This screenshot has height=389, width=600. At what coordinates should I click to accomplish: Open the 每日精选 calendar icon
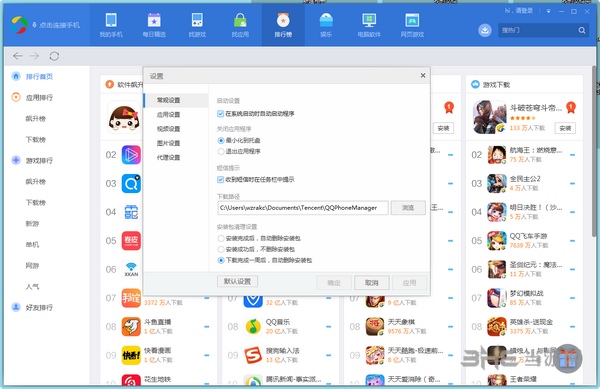point(154,20)
